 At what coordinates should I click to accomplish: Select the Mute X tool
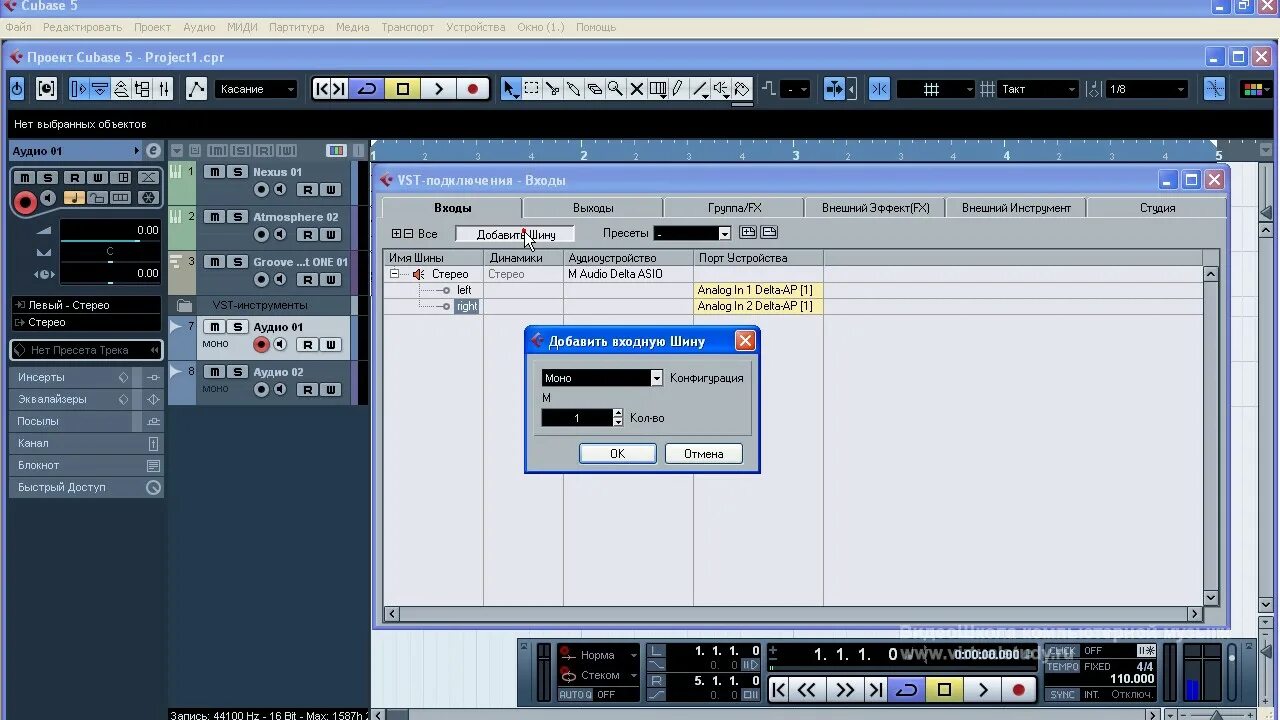point(637,89)
